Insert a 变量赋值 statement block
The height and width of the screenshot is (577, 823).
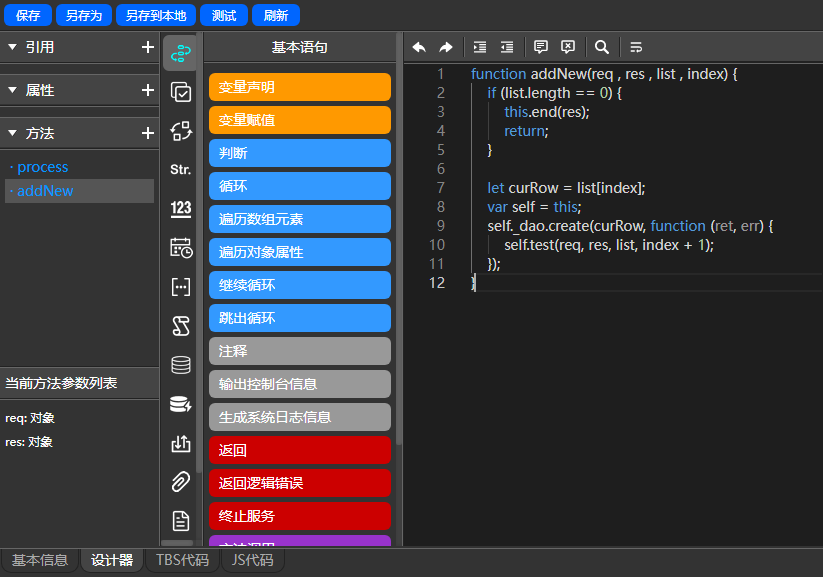coord(300,120)
